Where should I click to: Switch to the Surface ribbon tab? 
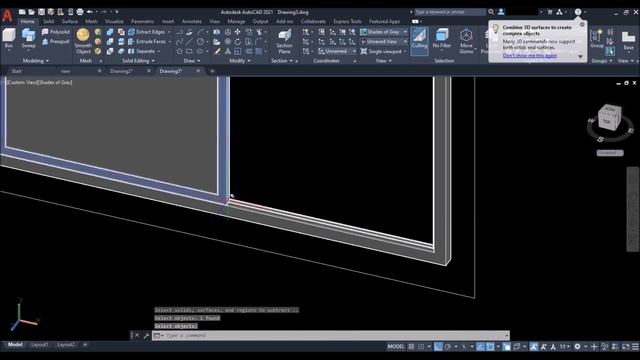(70, 21)
